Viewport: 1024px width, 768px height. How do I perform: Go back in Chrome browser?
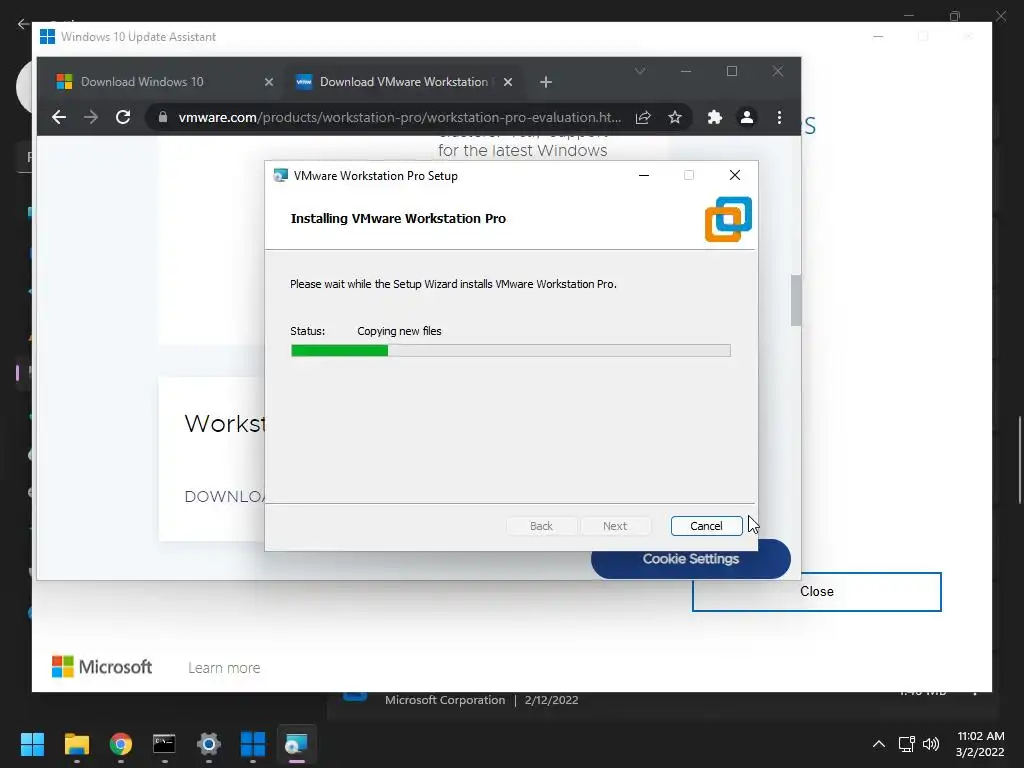click(59, 117)
